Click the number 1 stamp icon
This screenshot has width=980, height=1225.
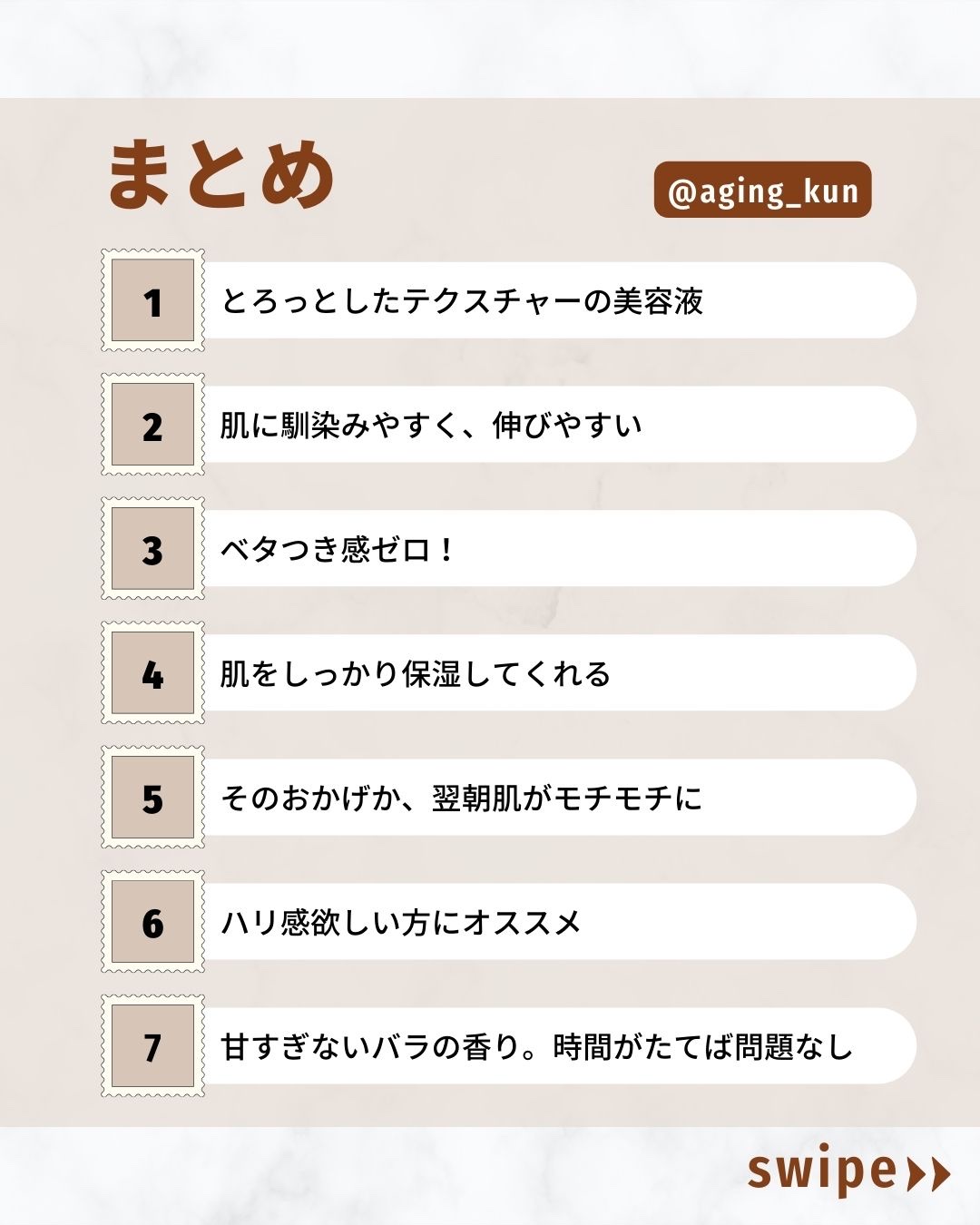tap(152, 300)
